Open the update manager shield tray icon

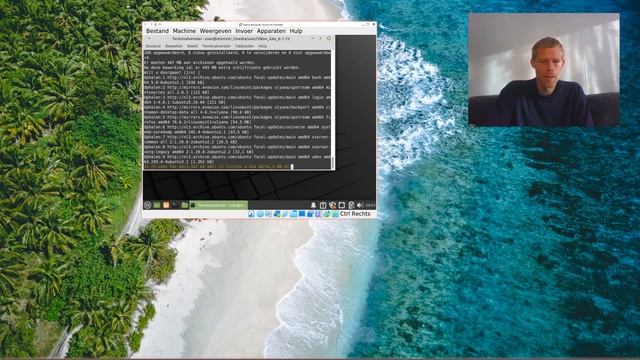tap(333, 205)
